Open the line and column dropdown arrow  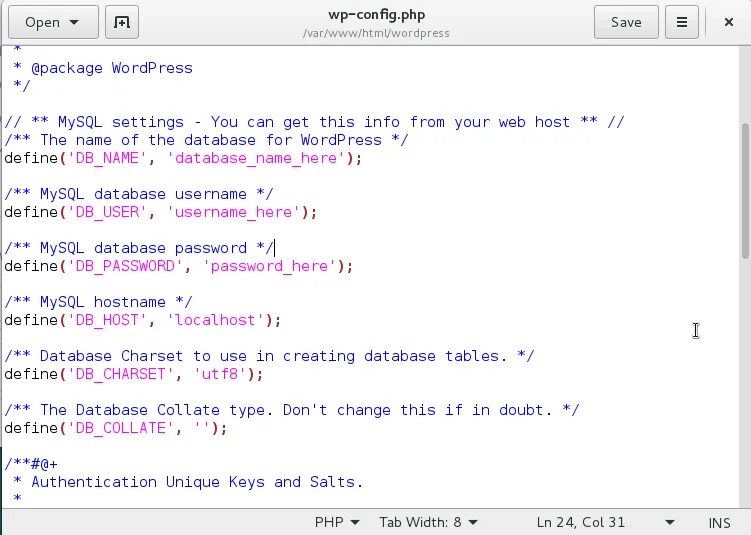tap(670, 522)
